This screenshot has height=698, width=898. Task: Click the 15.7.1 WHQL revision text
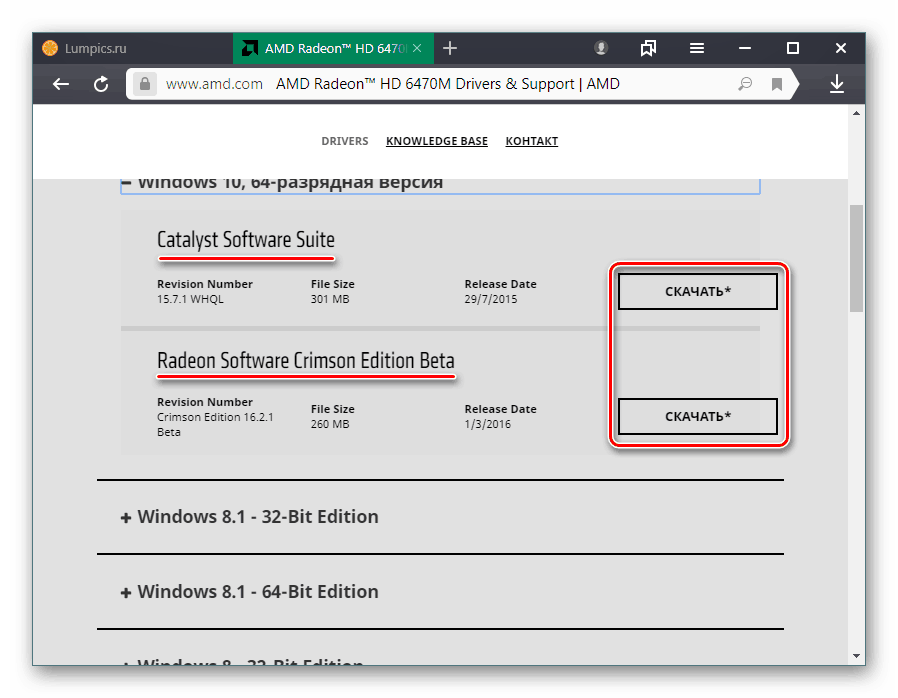click(190, 299)
